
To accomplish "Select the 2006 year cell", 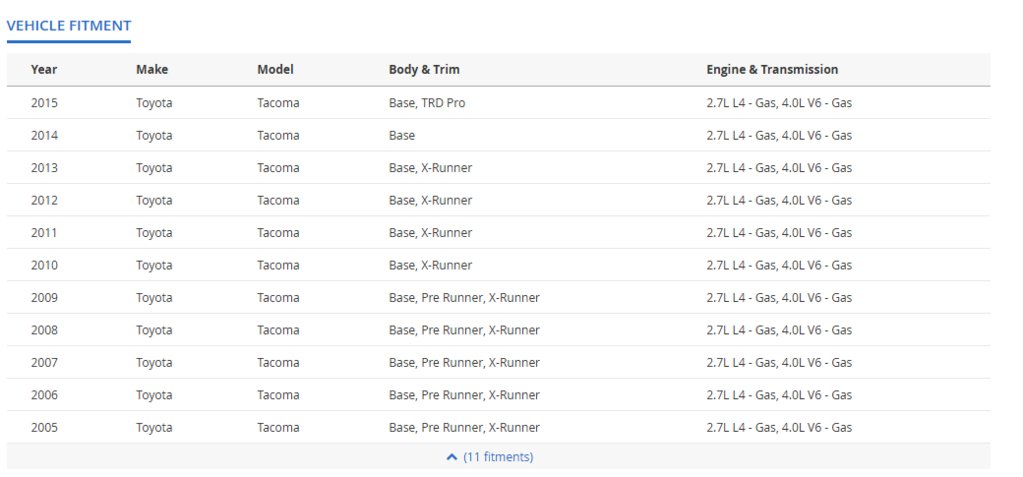I will [x=44, y=395].
